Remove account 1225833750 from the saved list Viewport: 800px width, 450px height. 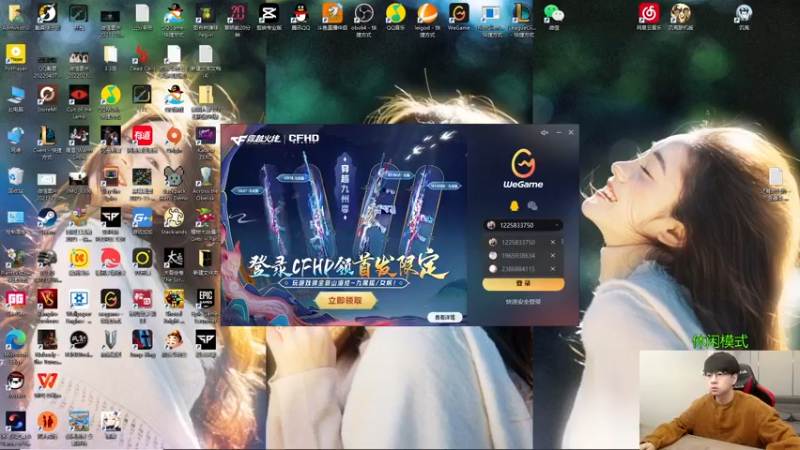click(x=553, y=242)
